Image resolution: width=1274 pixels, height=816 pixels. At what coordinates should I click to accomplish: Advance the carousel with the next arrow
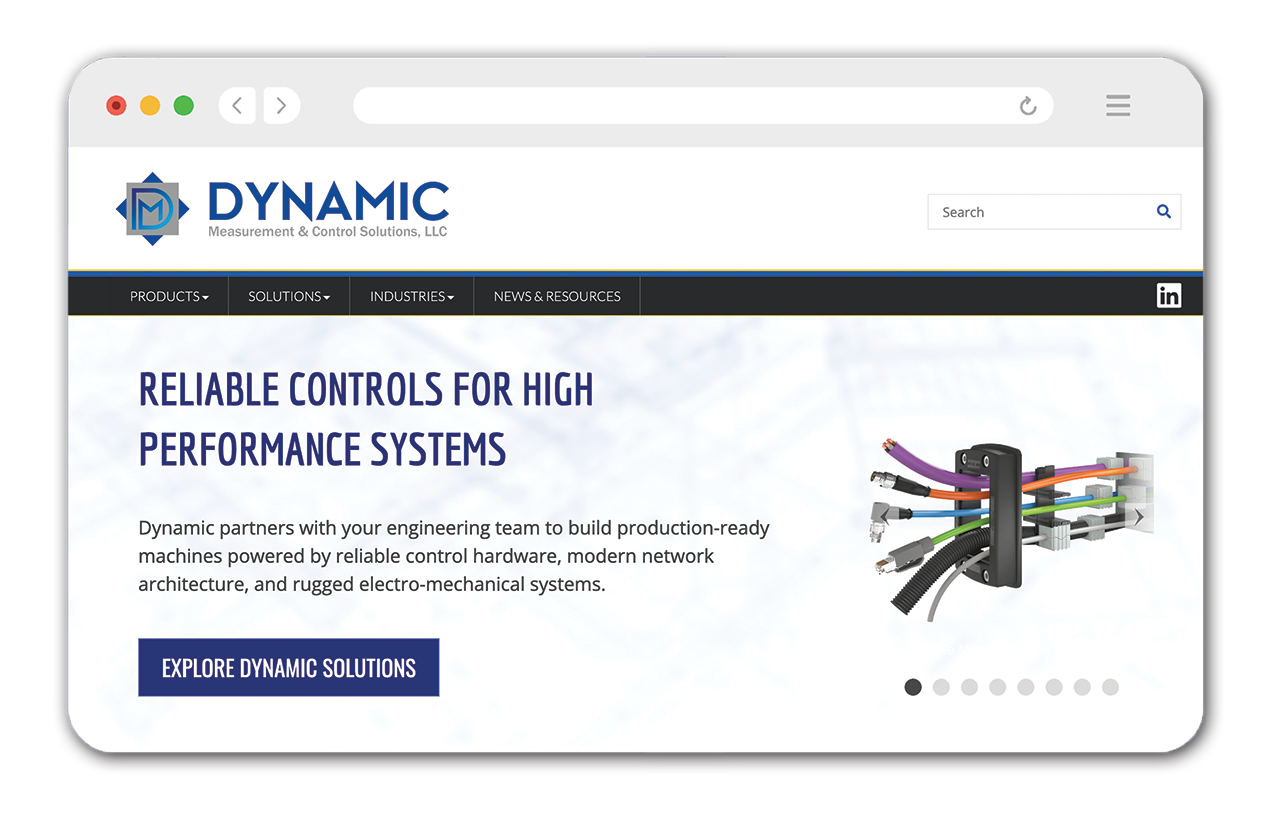coord(1139,517)
